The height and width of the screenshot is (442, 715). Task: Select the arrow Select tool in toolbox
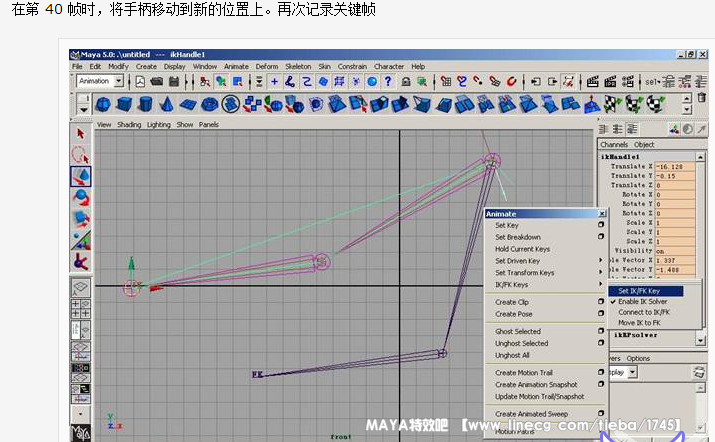(81, 134)
